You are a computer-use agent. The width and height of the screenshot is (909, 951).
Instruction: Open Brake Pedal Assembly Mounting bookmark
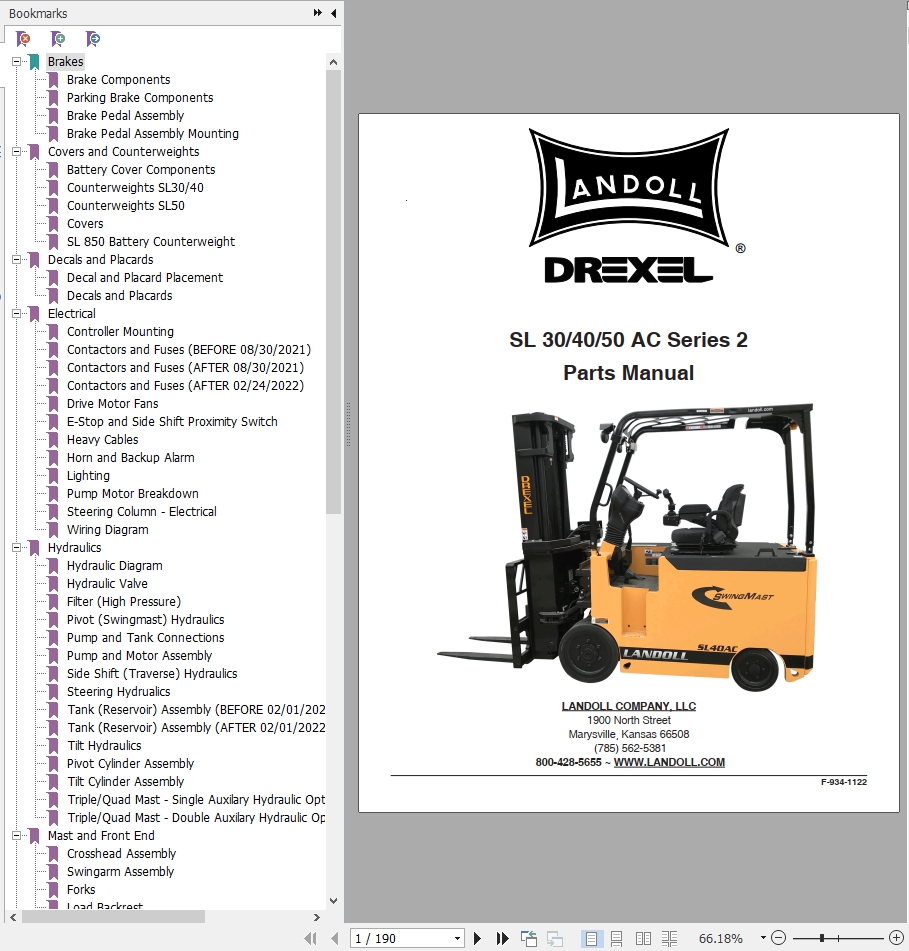(x=153, y=133)
